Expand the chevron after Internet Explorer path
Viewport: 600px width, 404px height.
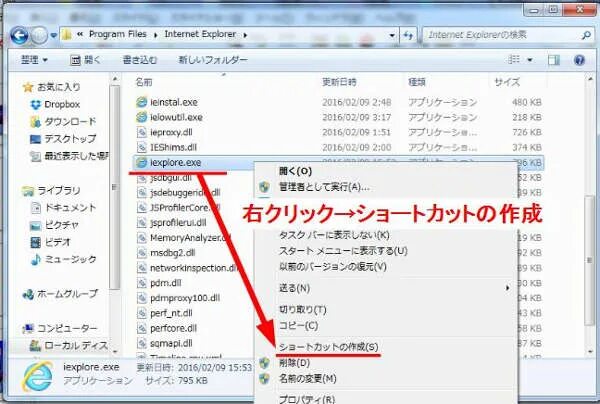[245, 35]
